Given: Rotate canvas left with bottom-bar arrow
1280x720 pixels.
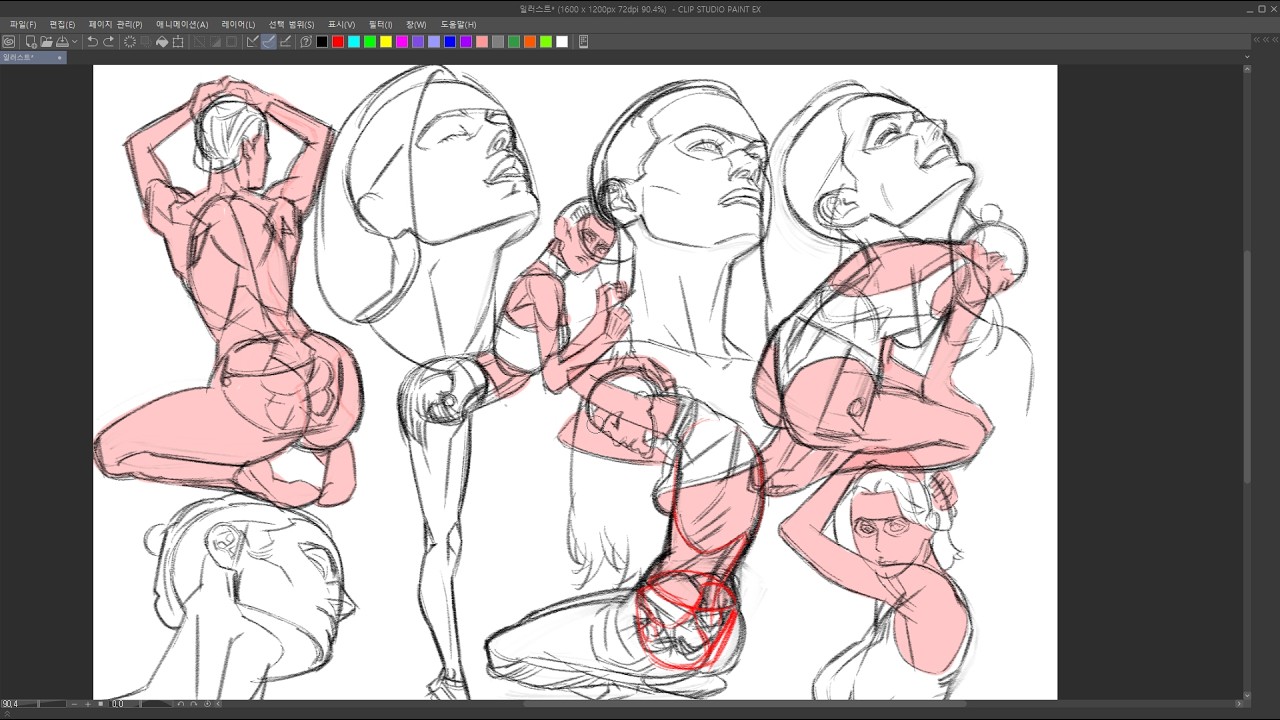Looking at the screenshot, I should [x=181, y=704].
